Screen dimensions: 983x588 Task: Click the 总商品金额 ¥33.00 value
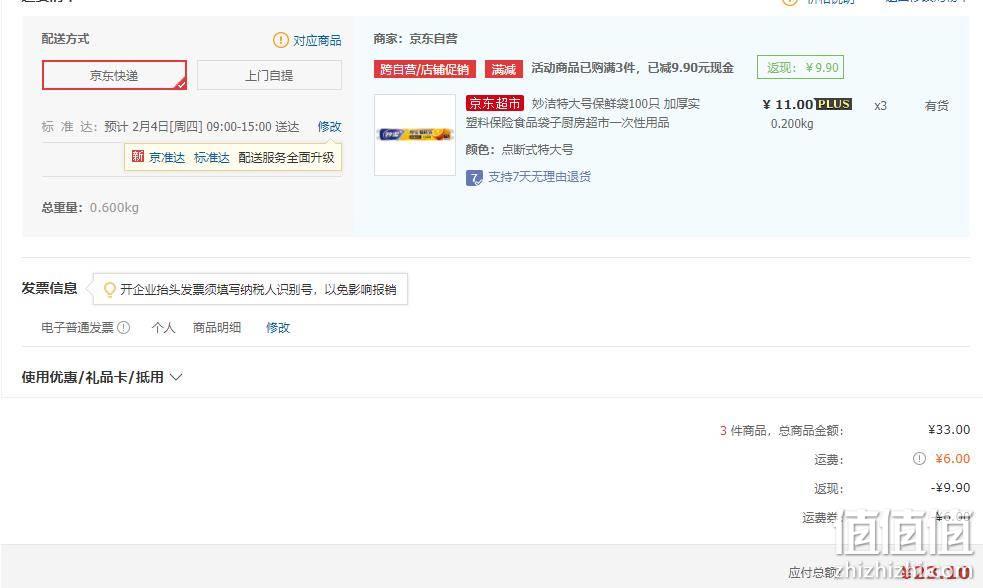tap(949, 429)
